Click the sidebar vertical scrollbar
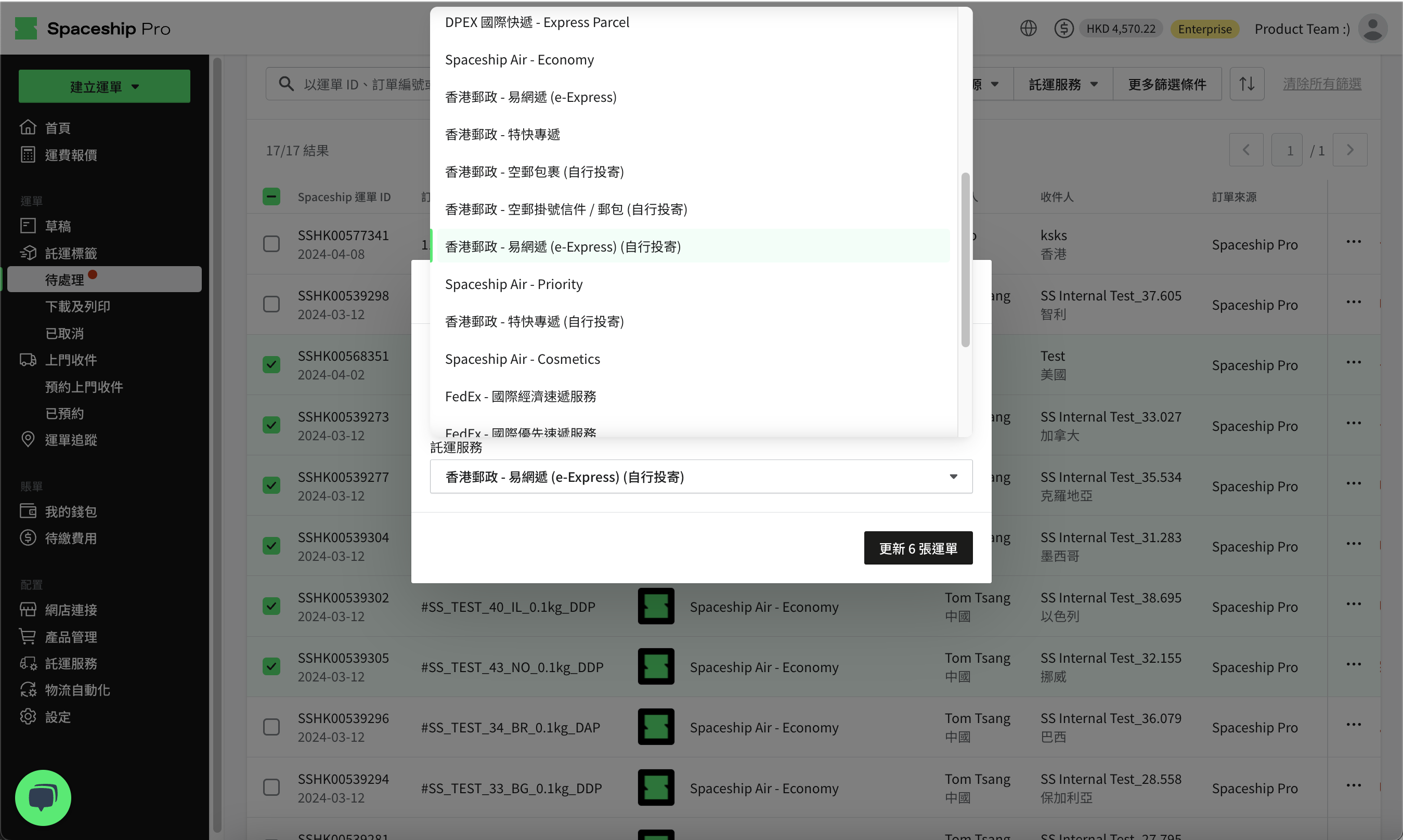The width and height of the screenshot is (1403, 840). [217, 444]
